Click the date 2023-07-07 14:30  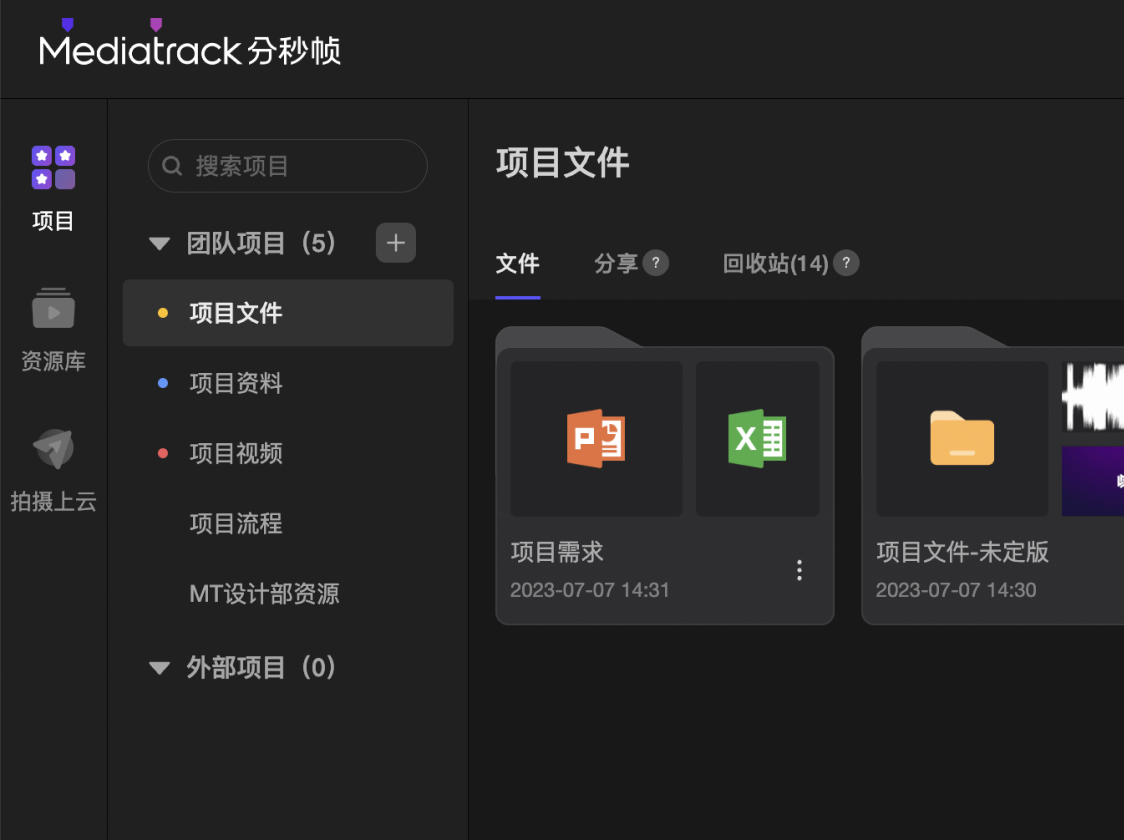[956, 590]
